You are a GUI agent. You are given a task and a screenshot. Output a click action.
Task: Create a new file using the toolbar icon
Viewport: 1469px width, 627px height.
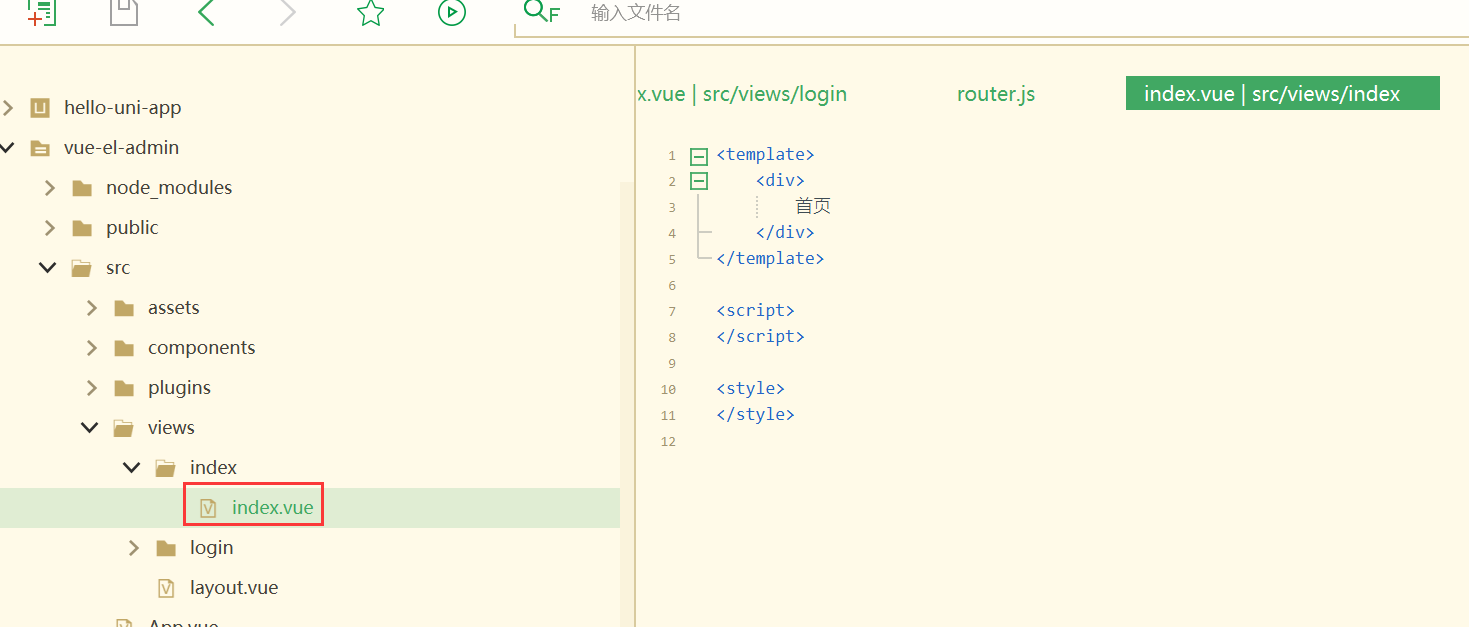41,14
